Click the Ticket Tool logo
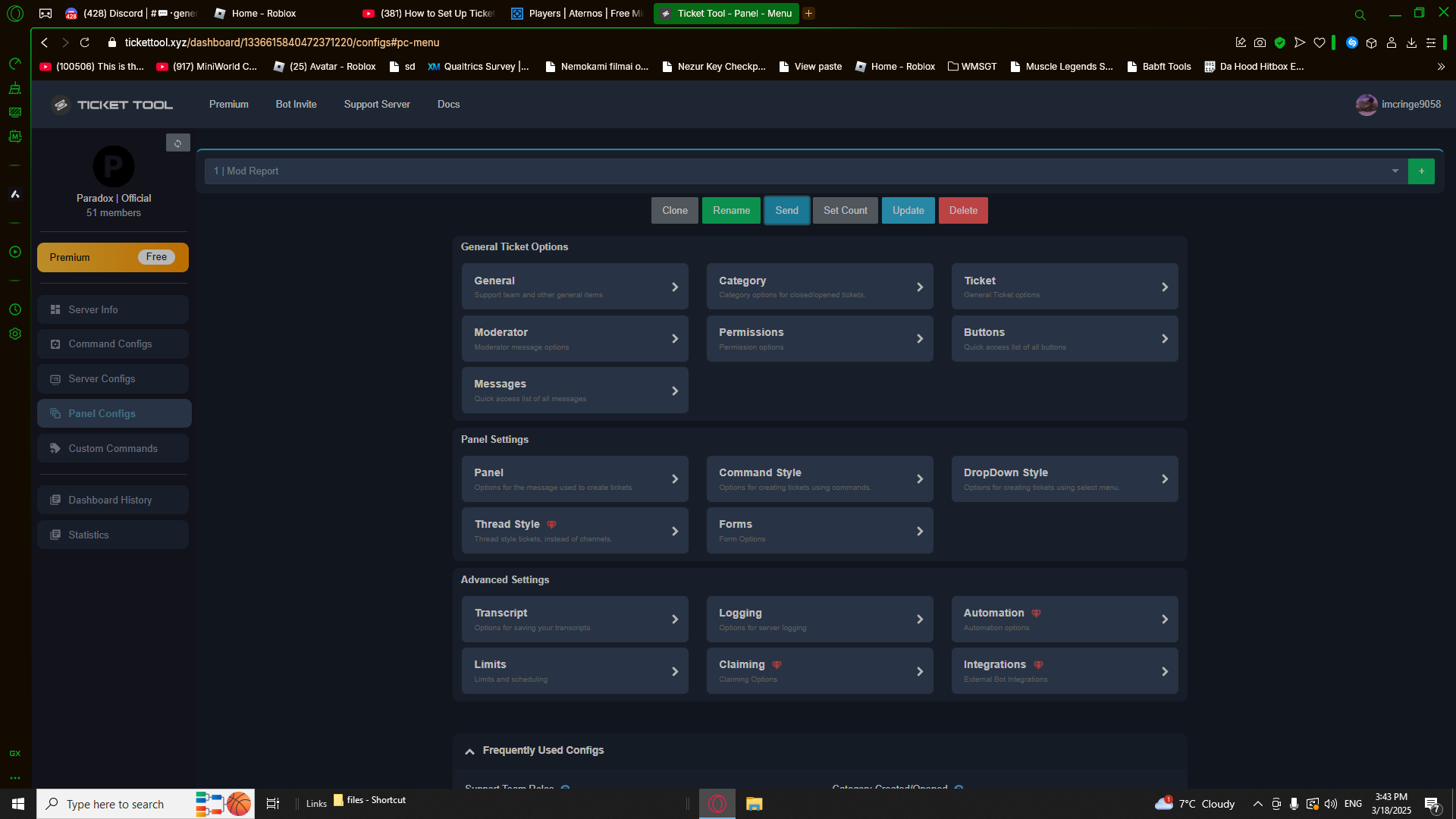Image resolution: width=1456 pixels, height=819 pixels. 112,105
